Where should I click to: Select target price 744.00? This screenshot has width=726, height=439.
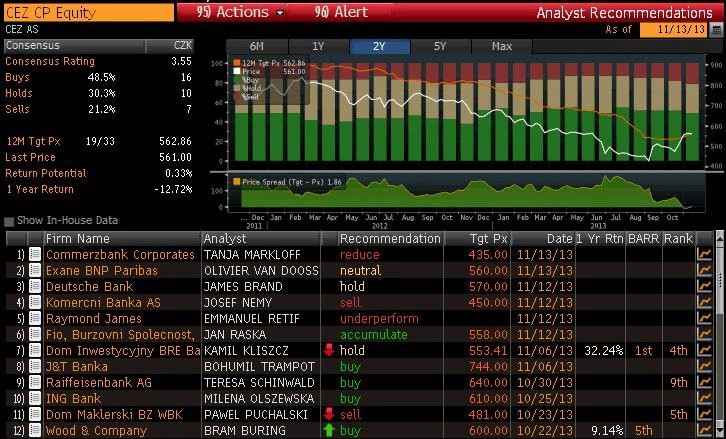coord(488,367)
